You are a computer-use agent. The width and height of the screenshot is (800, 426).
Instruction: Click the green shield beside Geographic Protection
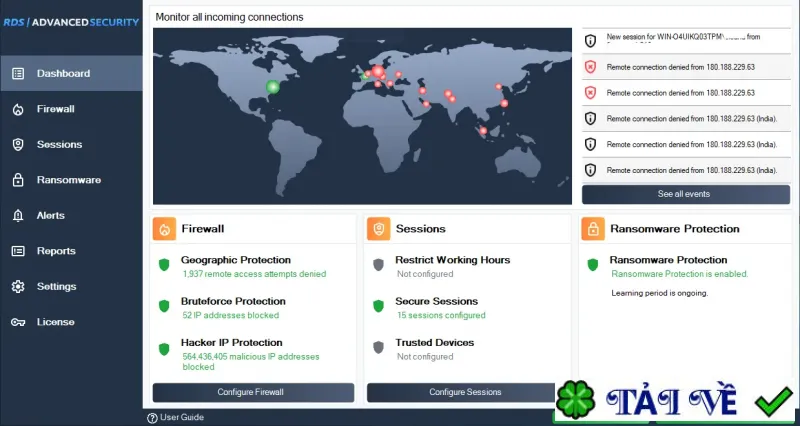coord(164,265)
